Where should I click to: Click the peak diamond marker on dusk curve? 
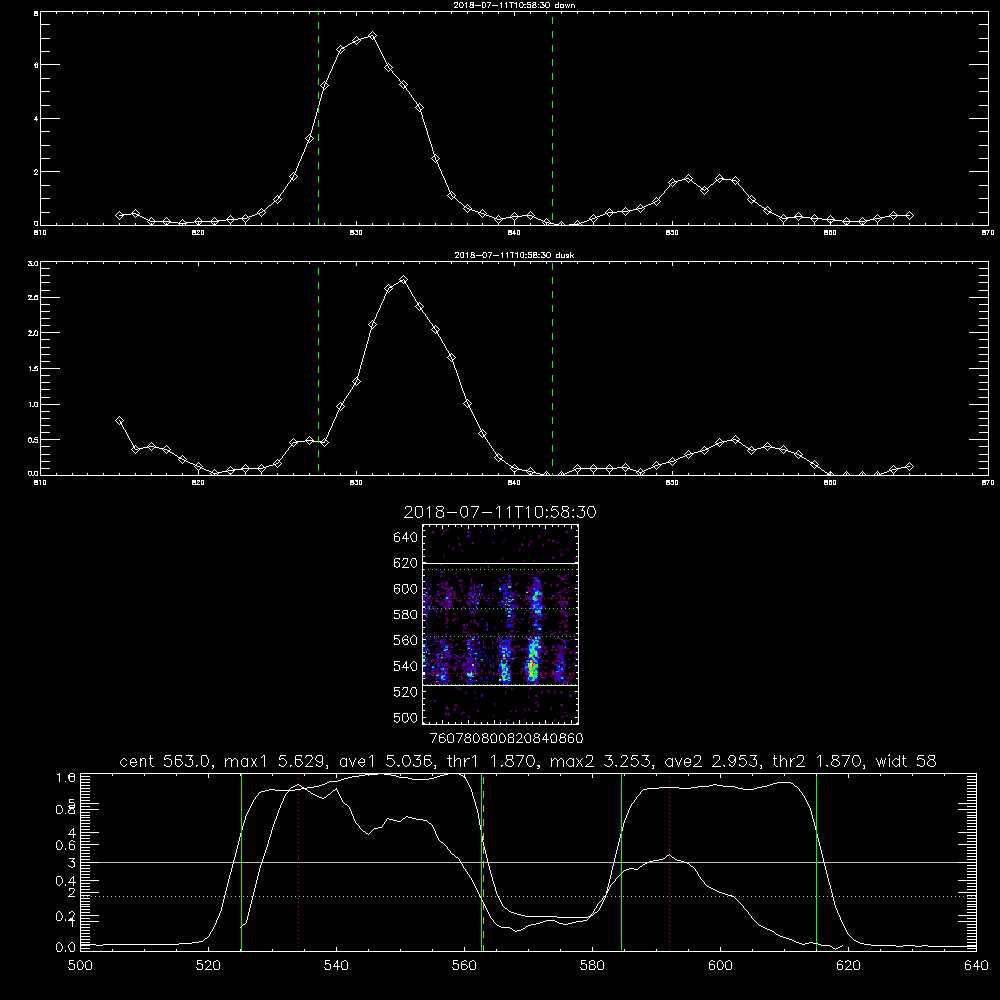coord(403,279)
